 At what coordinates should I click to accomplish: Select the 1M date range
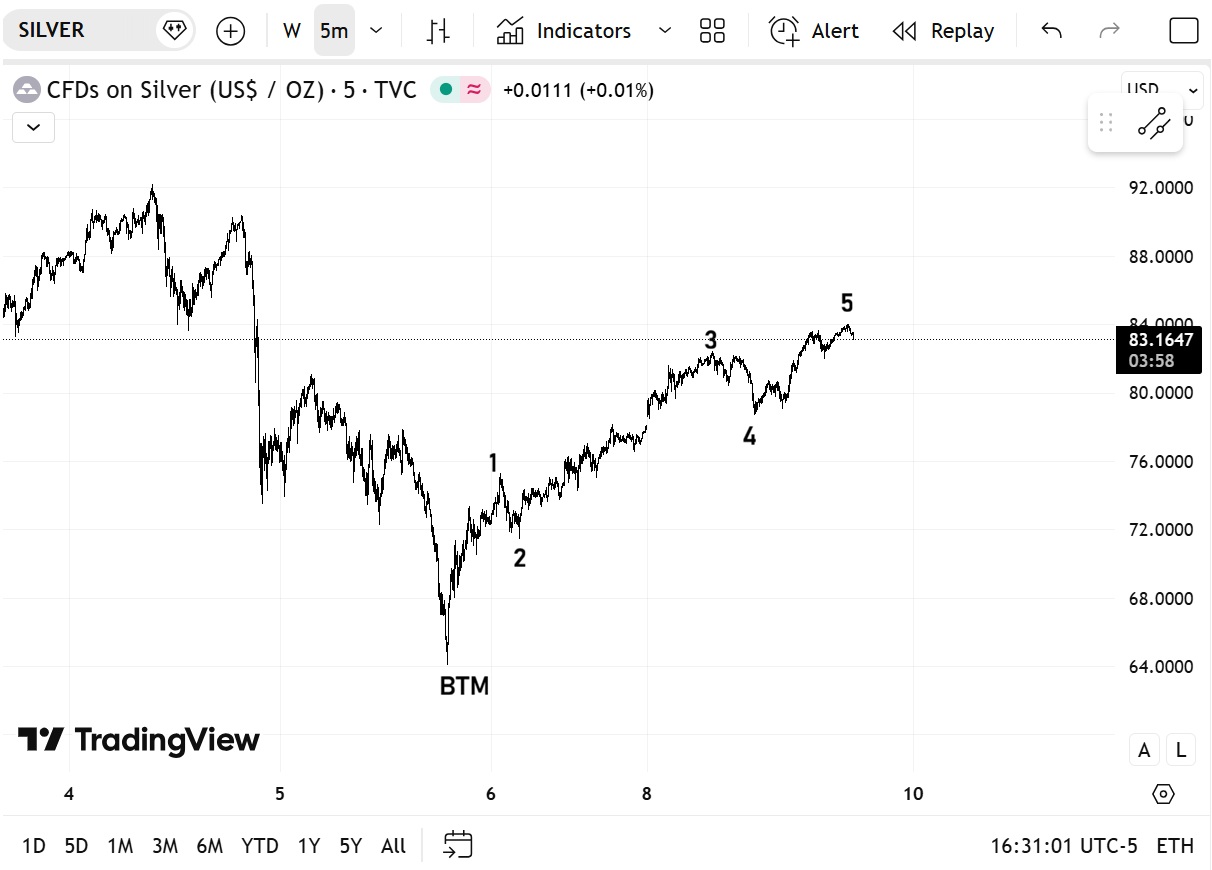(120, 846)
